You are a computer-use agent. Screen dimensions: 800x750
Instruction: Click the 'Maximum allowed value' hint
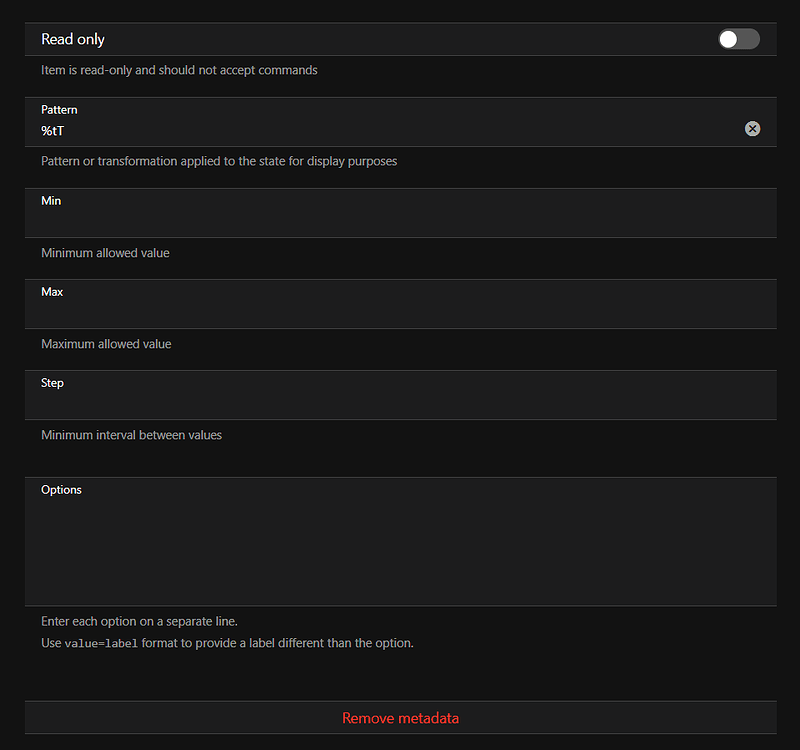point(106,344)
